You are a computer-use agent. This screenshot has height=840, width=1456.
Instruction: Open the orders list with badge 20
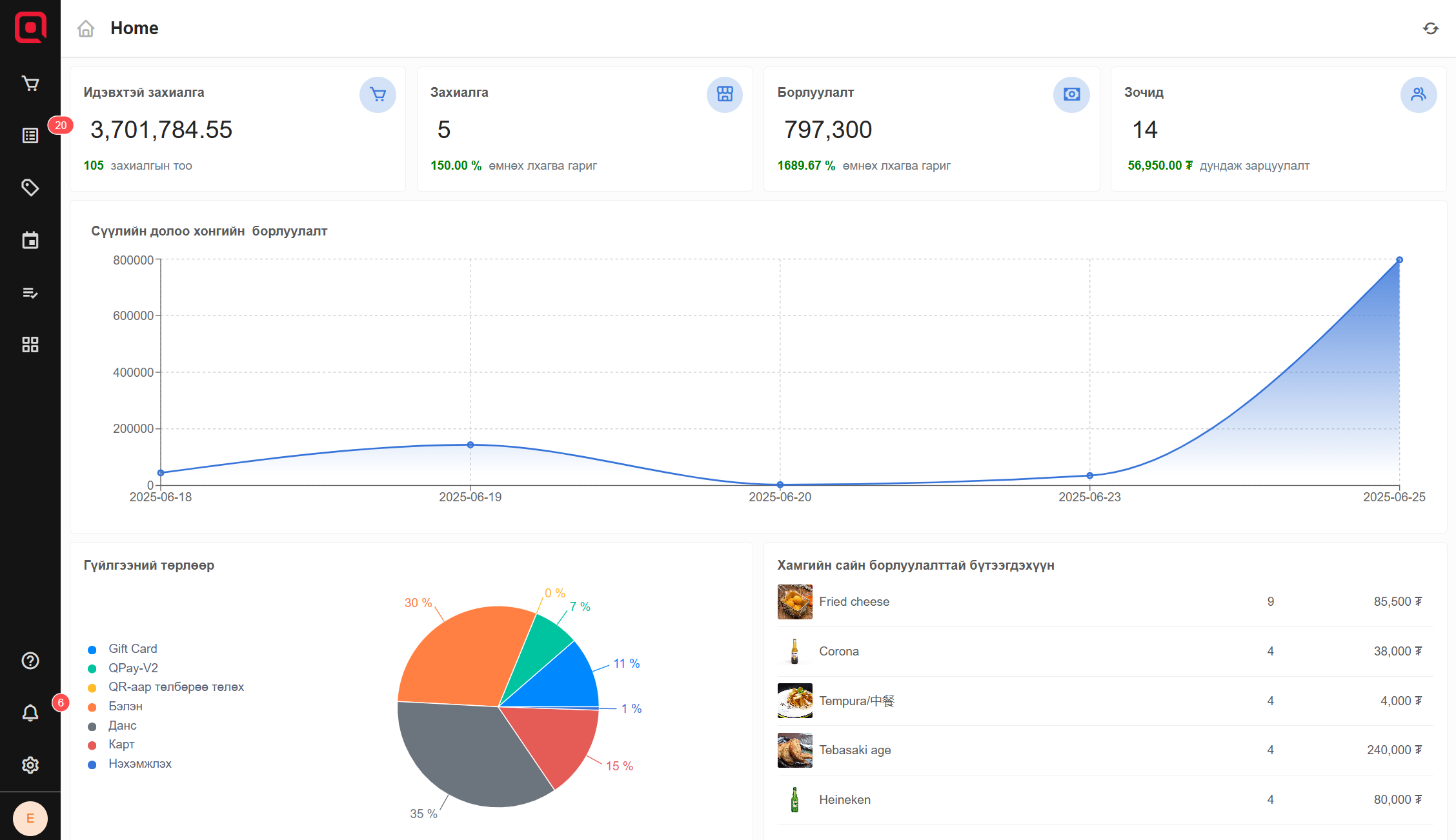coord(30,135)
